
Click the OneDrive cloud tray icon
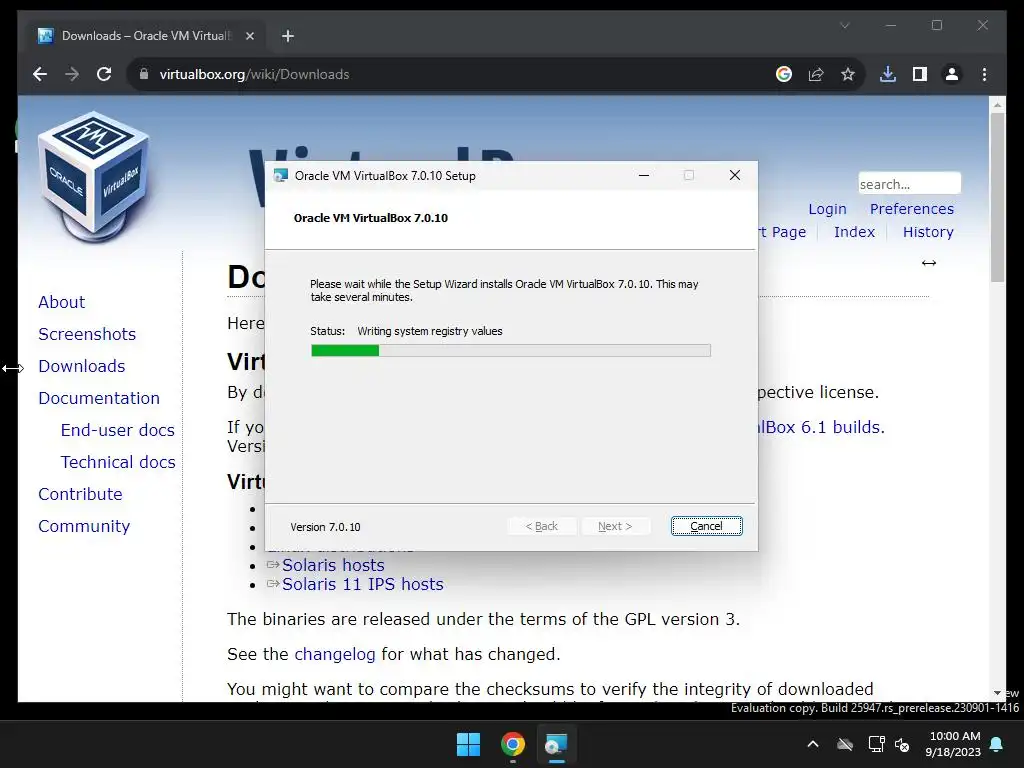(845, 744)
